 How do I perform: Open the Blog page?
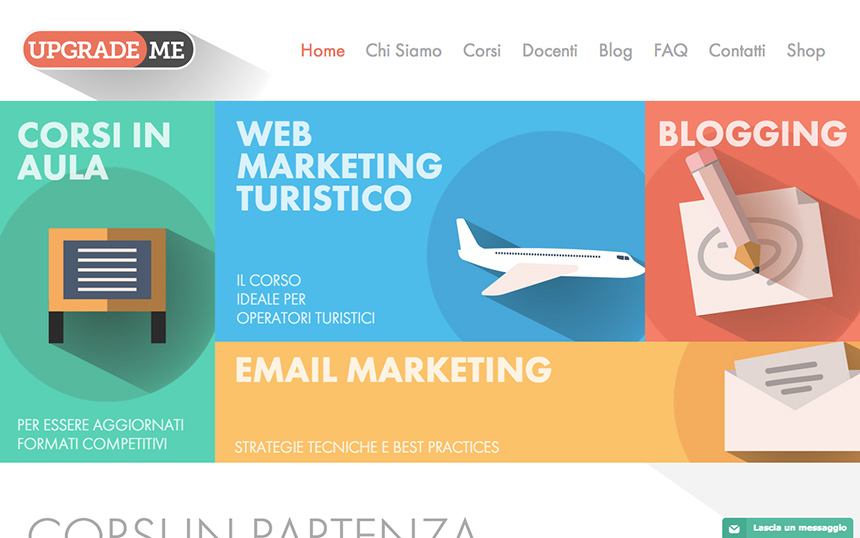615,51
